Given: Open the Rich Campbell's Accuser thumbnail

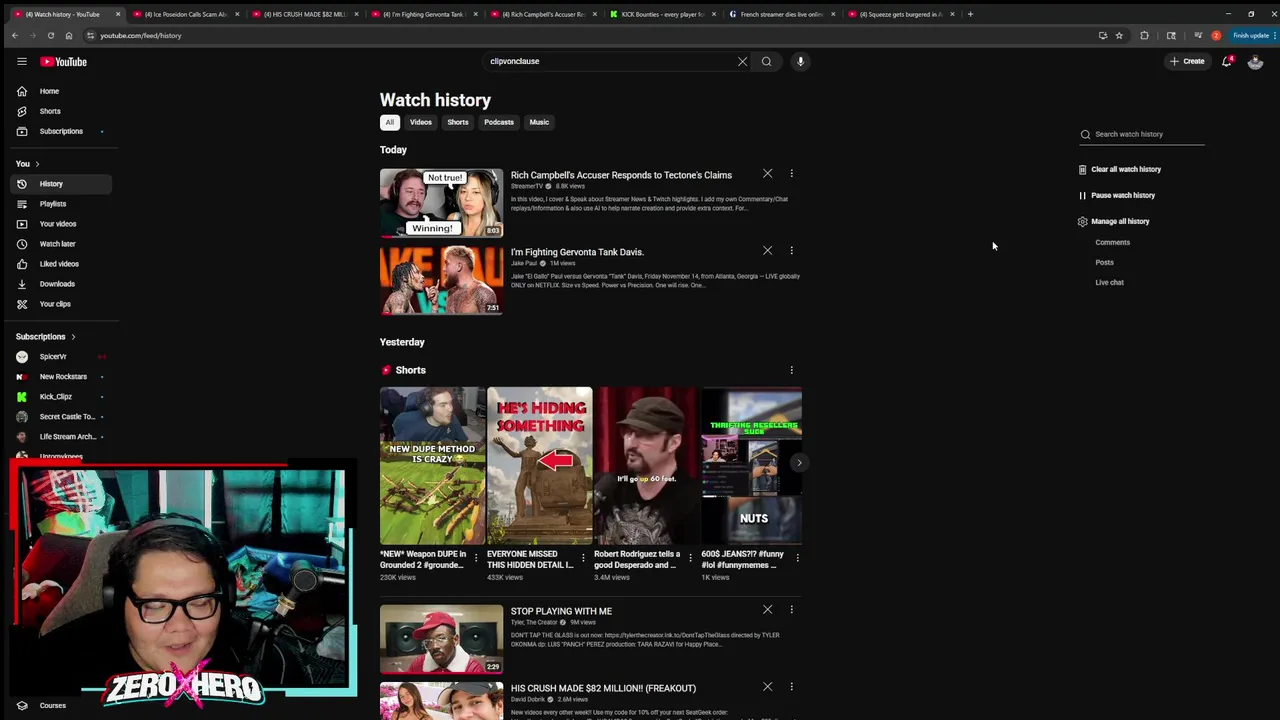Looking at the screenshot, I should [441, 203].
